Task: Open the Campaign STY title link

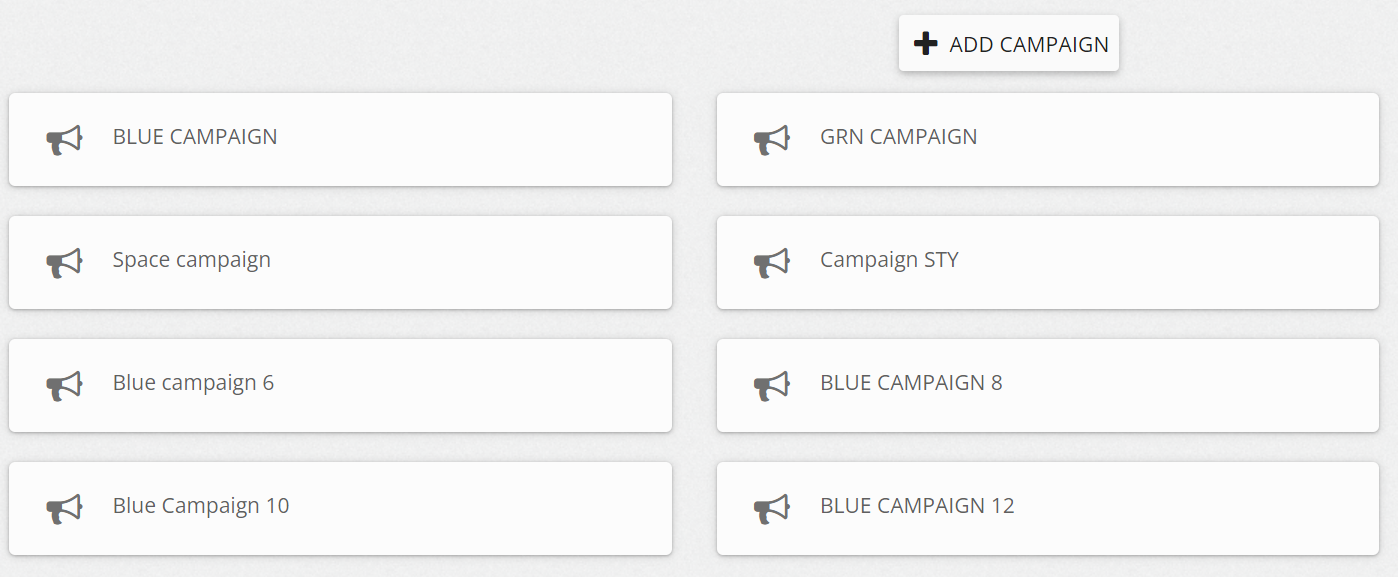Action: (x=889, y=260)
